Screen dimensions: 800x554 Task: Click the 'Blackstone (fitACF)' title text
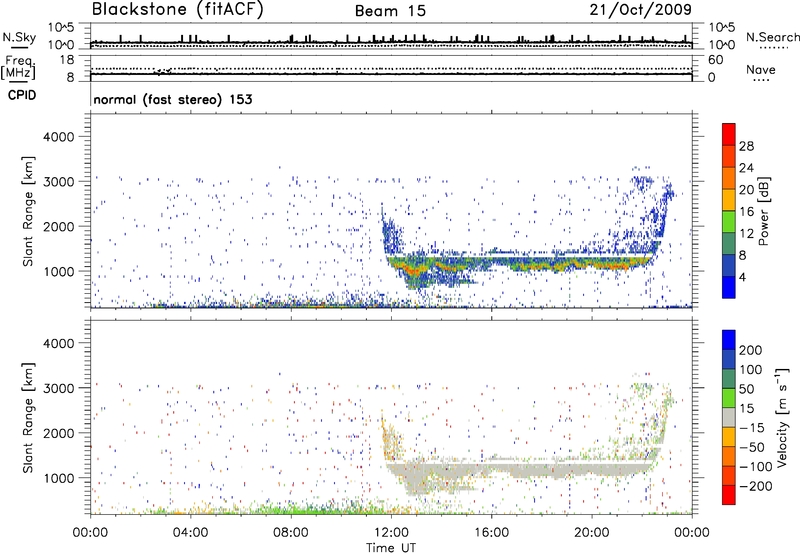178,9
